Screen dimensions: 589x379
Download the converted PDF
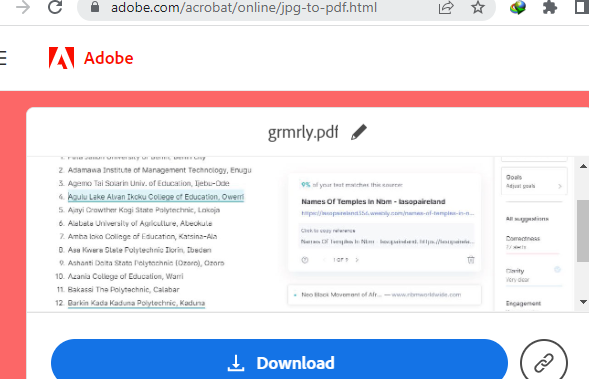[279, 362]
